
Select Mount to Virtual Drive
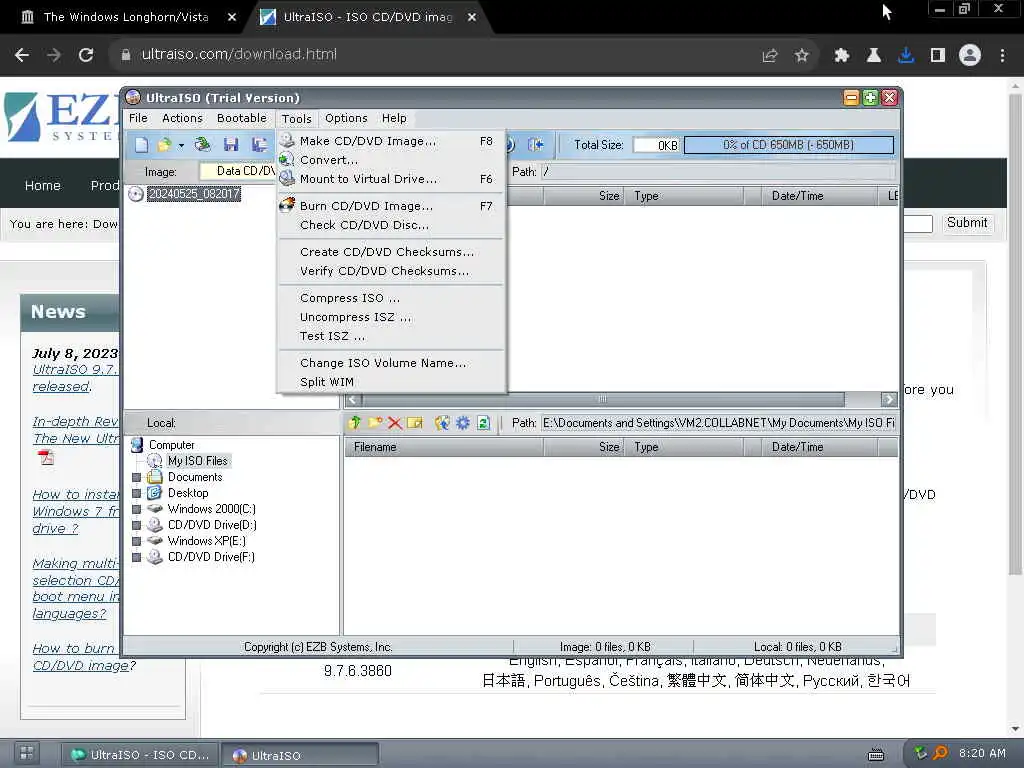[x=391, y=179]
